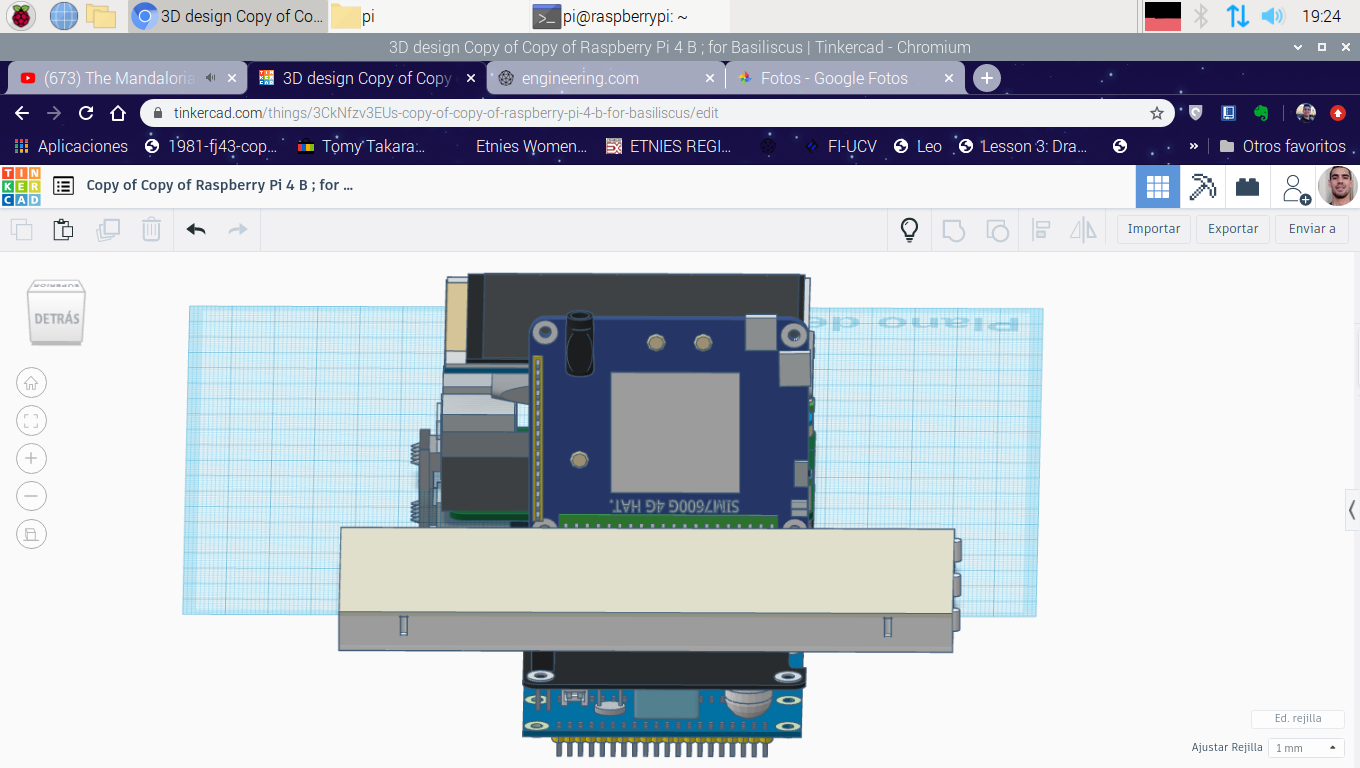Redo the last action
The width and height of the screenshot is (1360, 768).
[x=238, y=230]
